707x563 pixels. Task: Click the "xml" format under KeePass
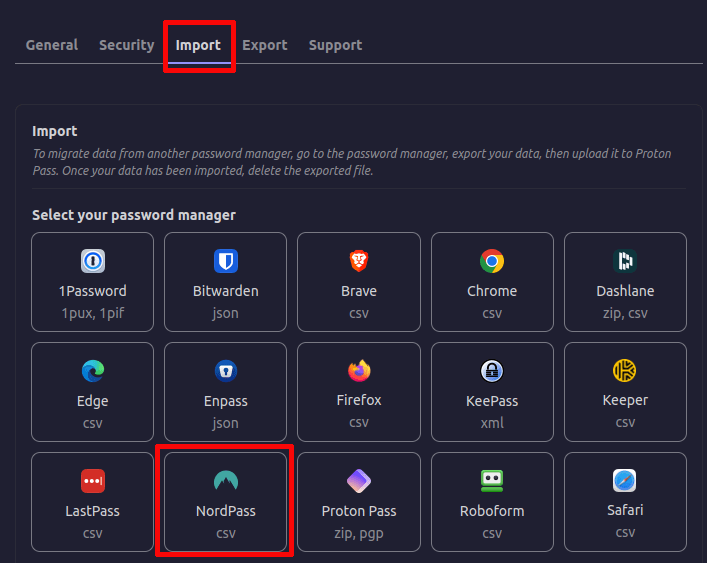click(492, 423)
